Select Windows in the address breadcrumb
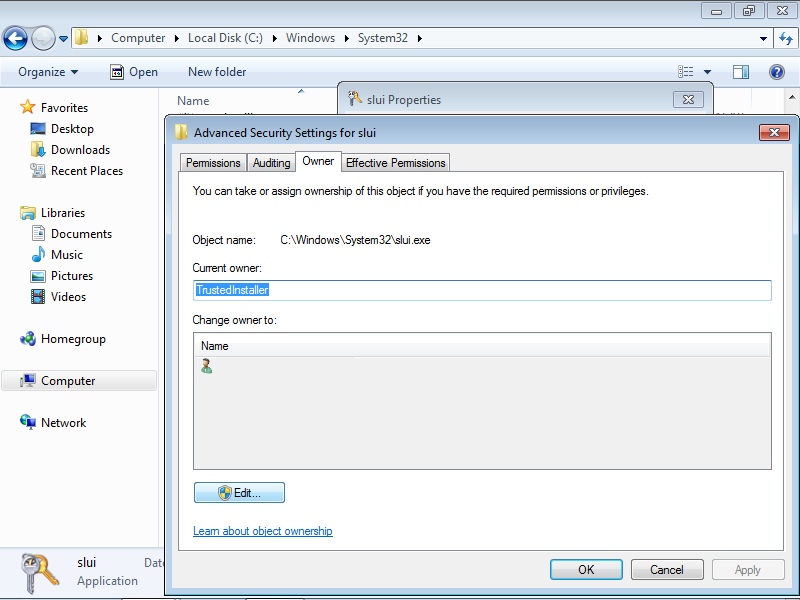This screenshot has width=800, height=600. click(310, 38)
